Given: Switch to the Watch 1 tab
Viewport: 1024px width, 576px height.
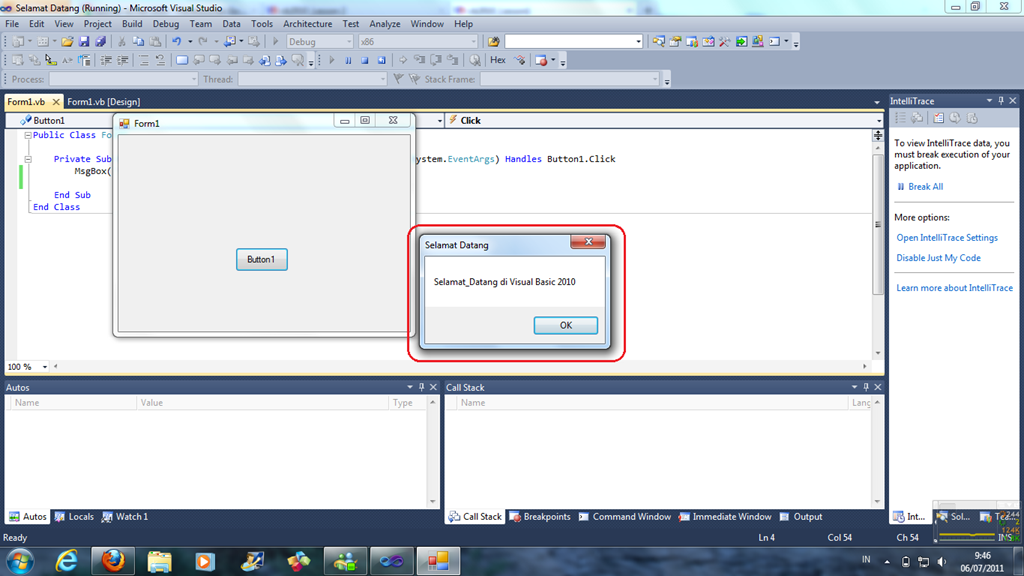Looking at the screenshot, I should tap(125, 517).
